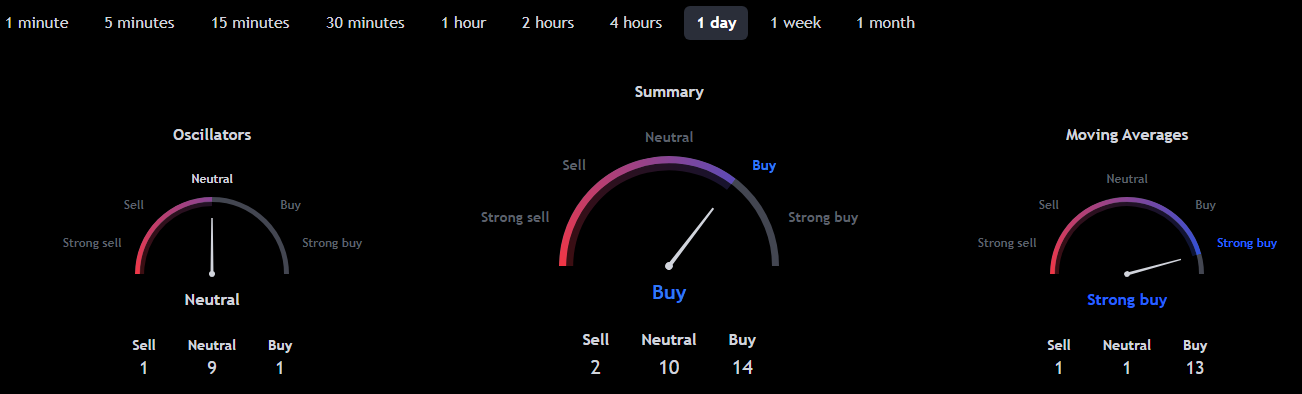Viewport: 1302px width, 394px height.
Task: Click the Summary heading
Action: click(669, 92)
